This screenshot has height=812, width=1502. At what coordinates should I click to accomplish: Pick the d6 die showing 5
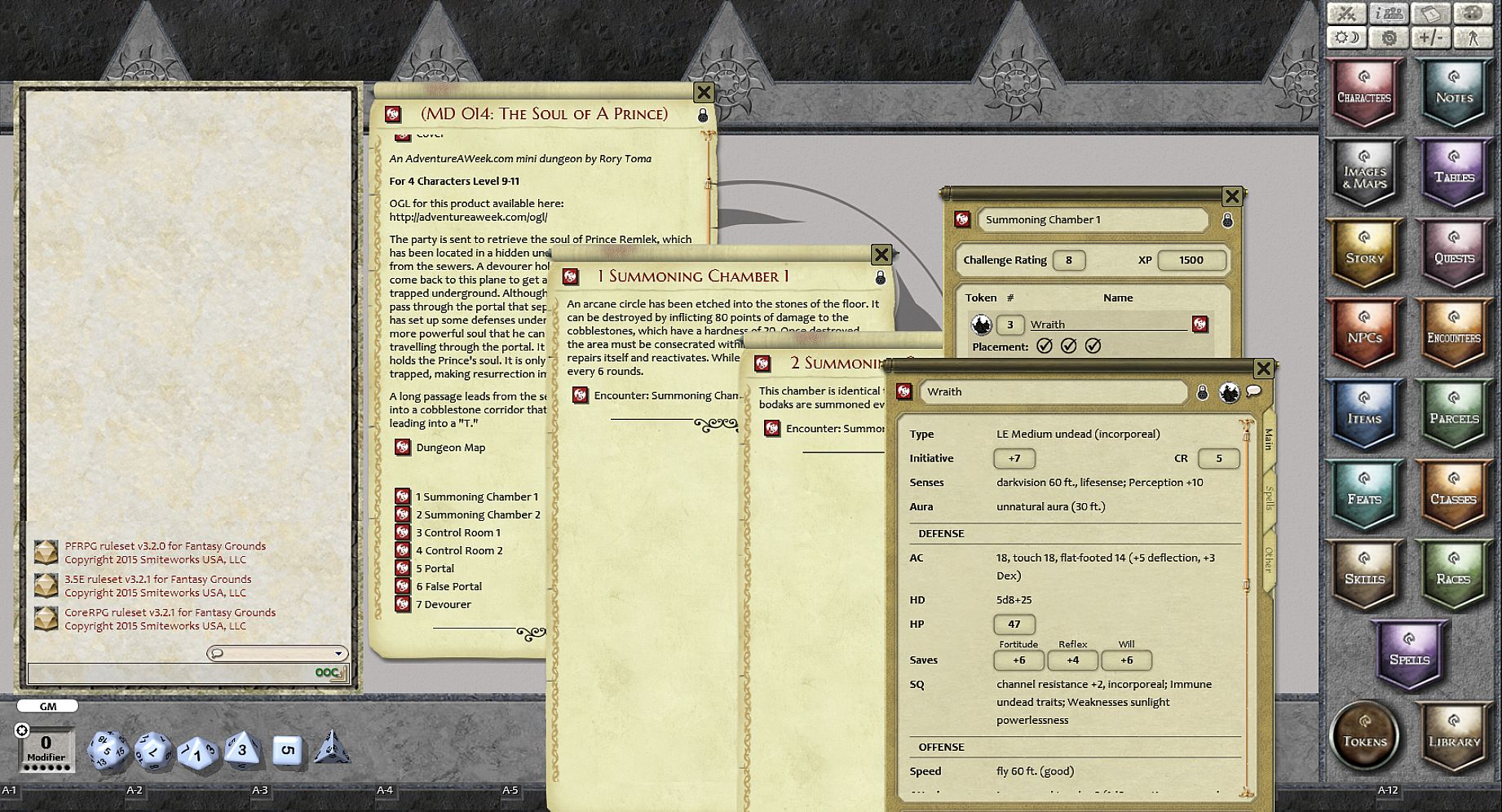click(x=286, y=750)
